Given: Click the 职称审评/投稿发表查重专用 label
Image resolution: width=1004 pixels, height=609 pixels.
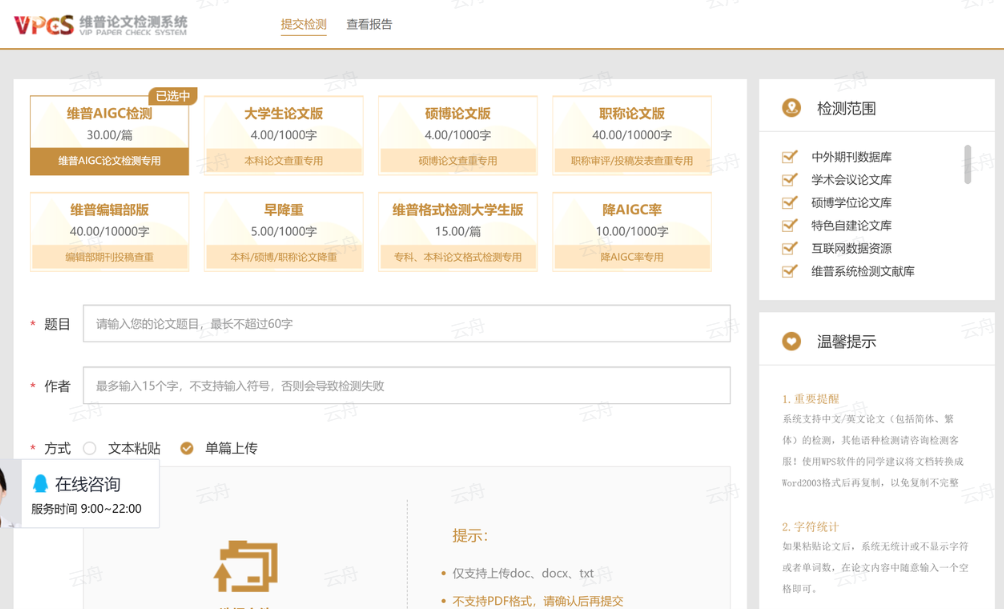Looking at the screenshot, I should coord(632,161).
